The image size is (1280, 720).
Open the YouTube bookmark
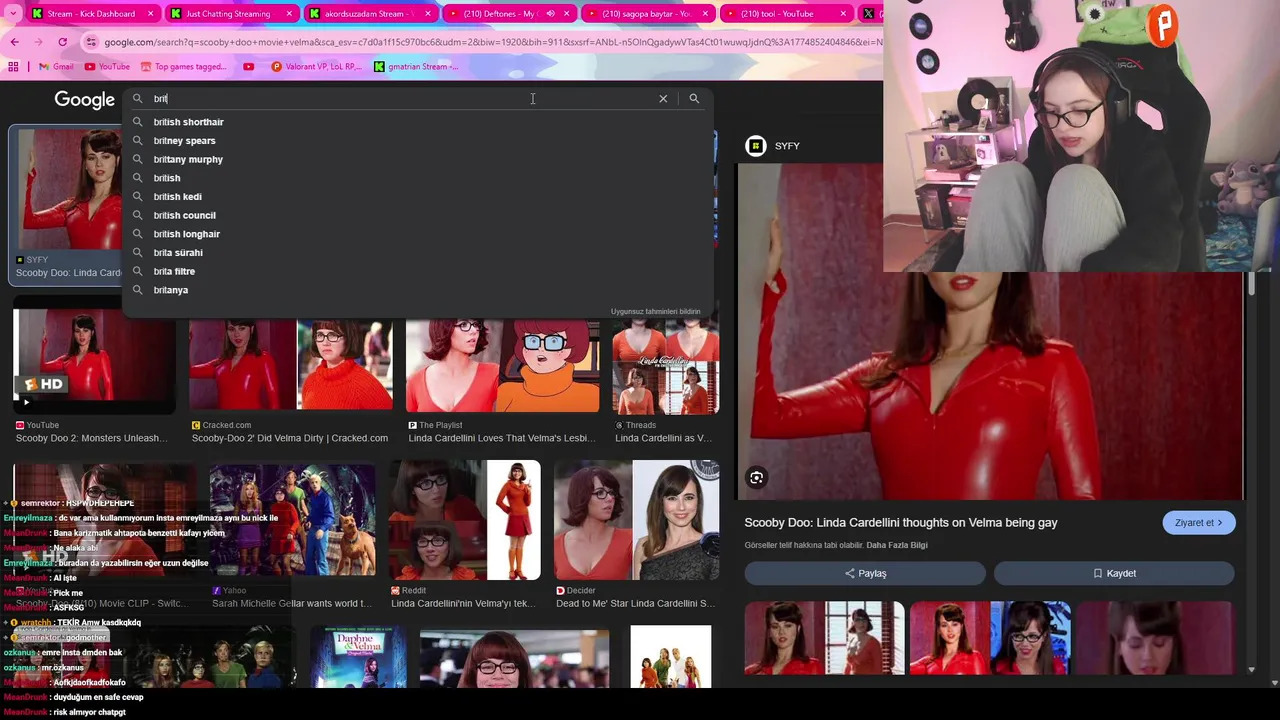107,67
